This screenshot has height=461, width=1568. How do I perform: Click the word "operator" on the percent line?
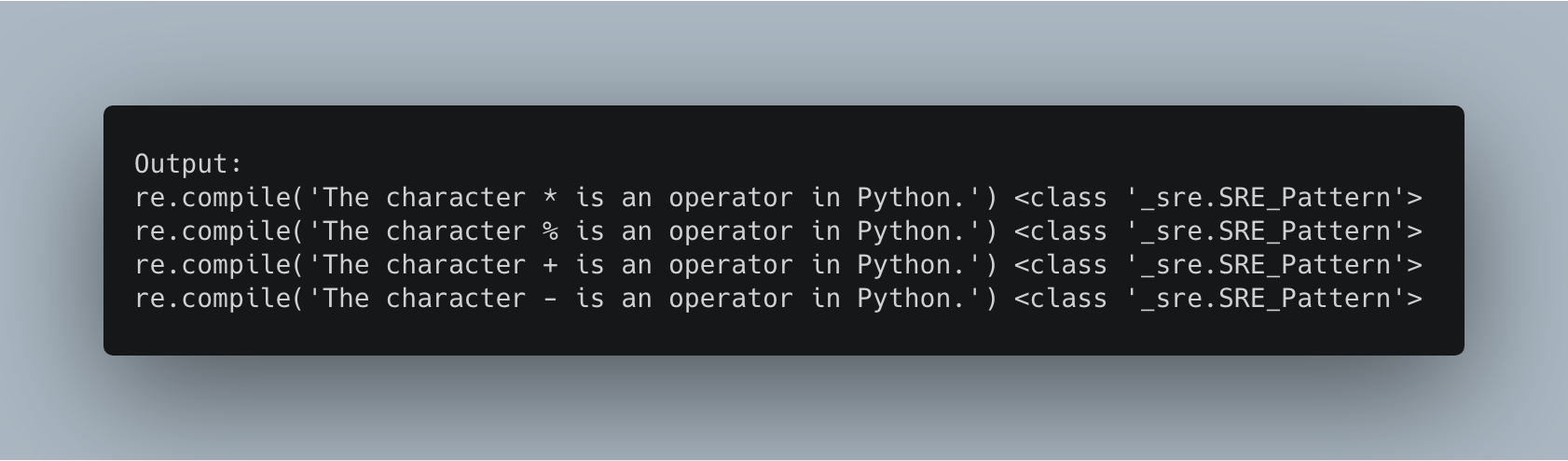[x=730, y=231]
